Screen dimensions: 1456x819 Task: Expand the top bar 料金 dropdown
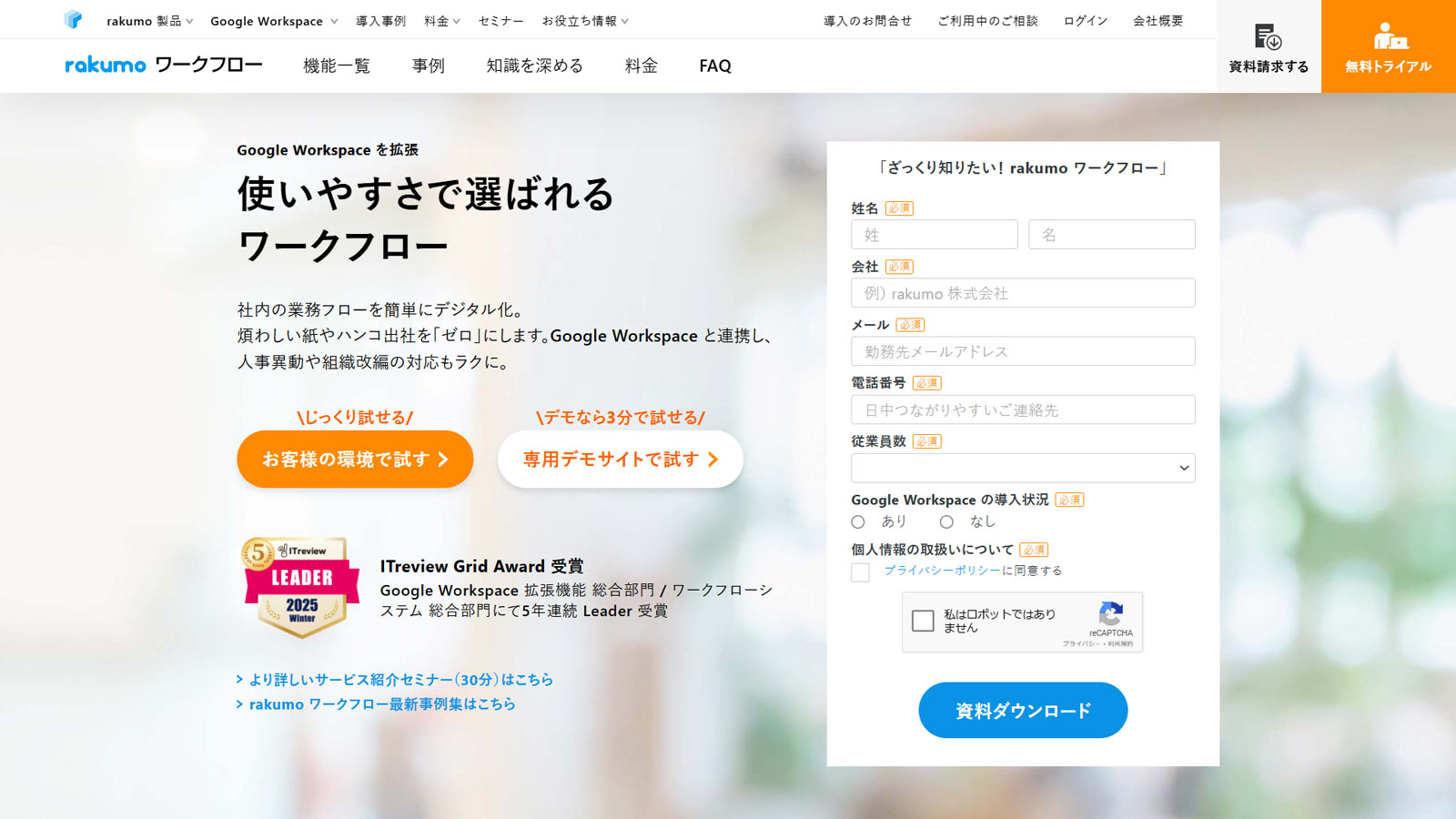click(x=442, y=21)
